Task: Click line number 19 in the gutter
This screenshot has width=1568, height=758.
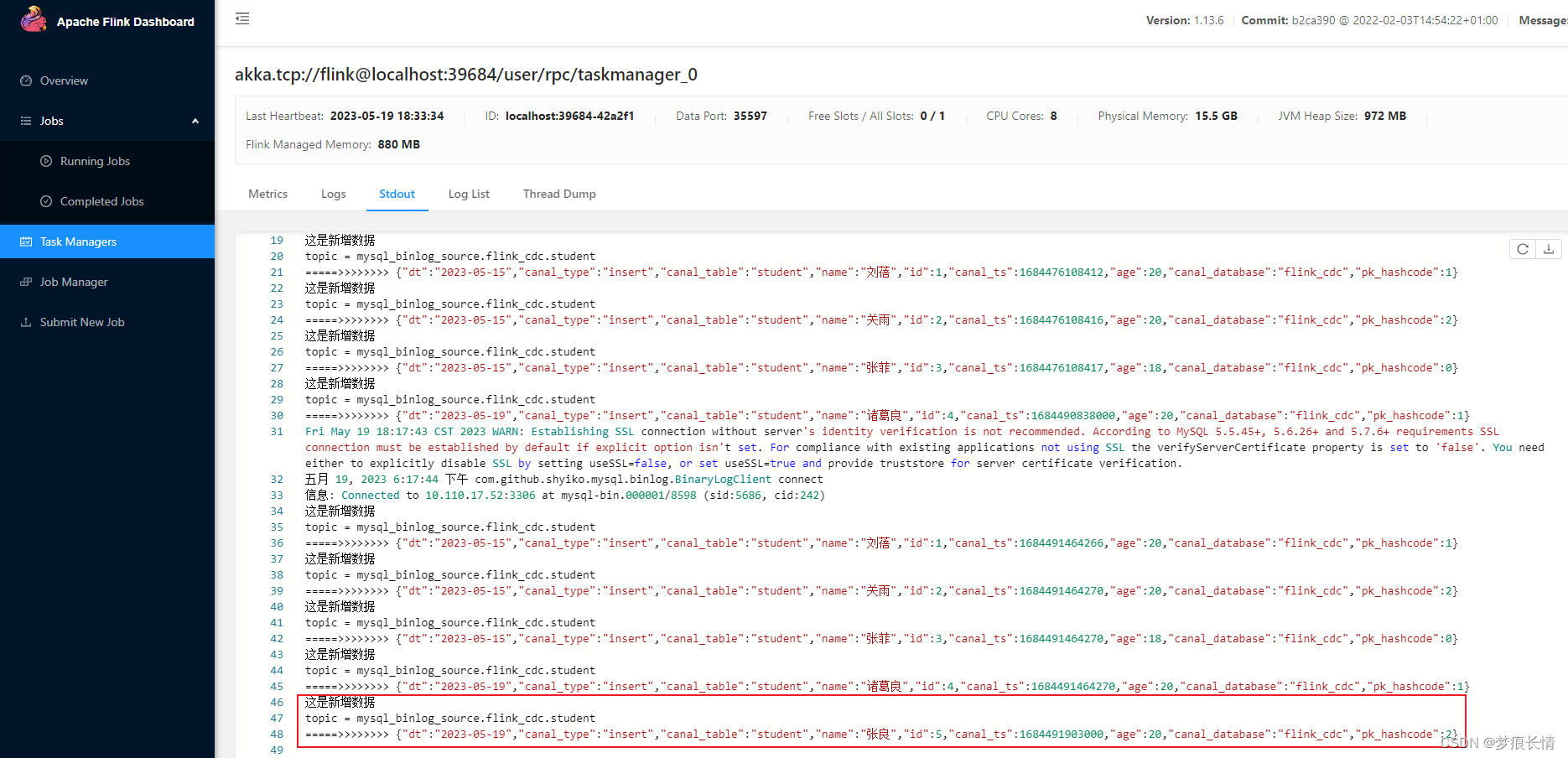Action: pyautogui.click(x=277, y=241)
